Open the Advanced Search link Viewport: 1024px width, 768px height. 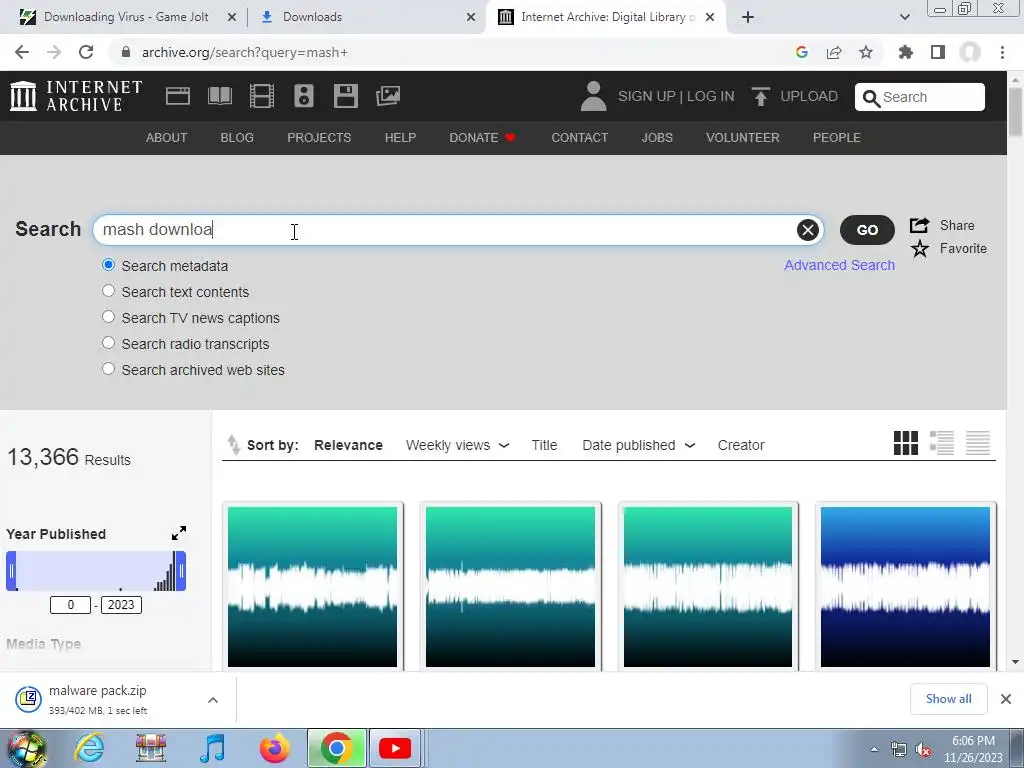point(839,265)
